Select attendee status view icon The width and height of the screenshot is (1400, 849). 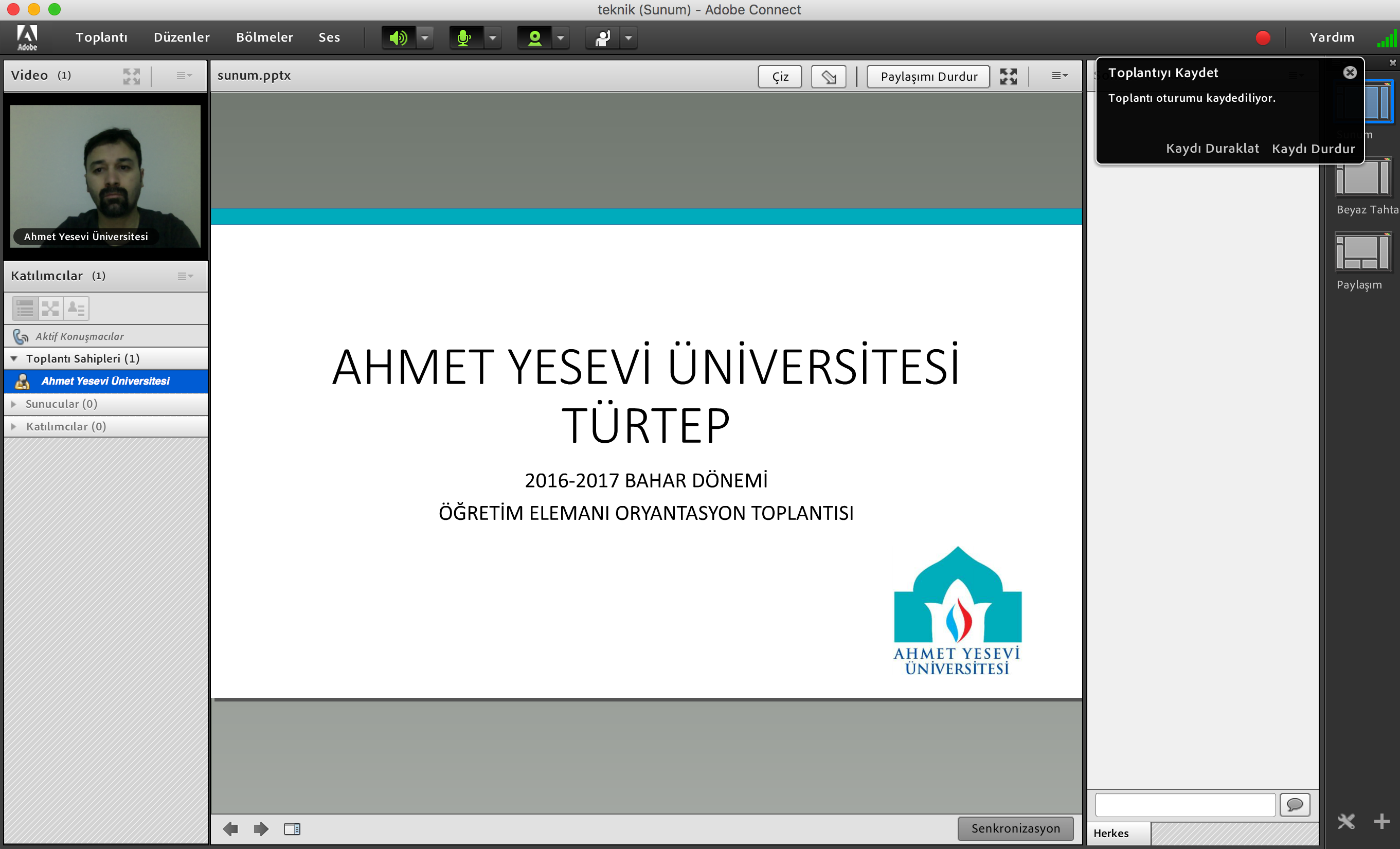76,309
